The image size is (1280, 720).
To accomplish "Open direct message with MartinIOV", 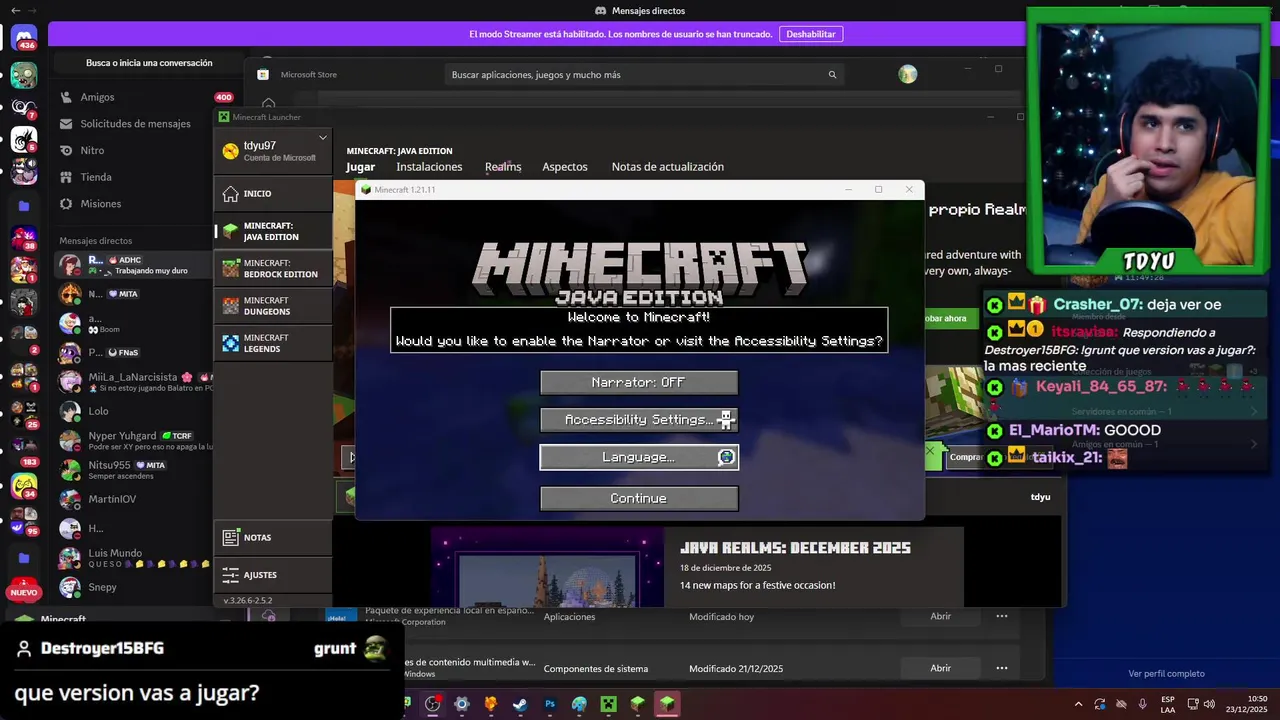I will tap(134, 499).
